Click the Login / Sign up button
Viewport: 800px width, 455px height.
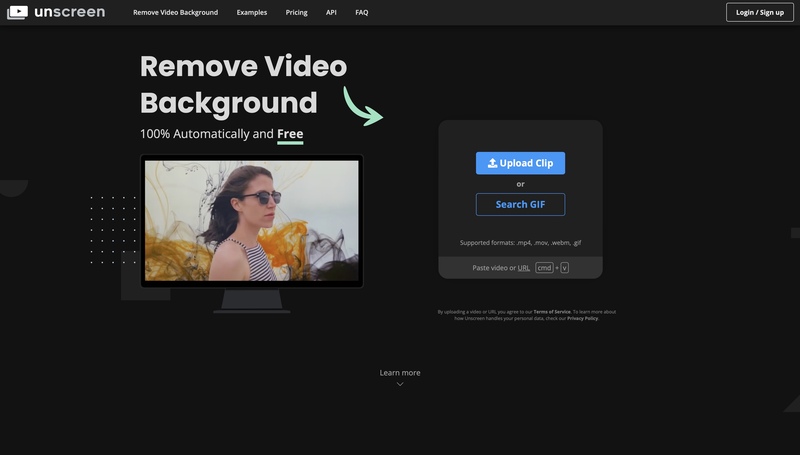(760, 12)
